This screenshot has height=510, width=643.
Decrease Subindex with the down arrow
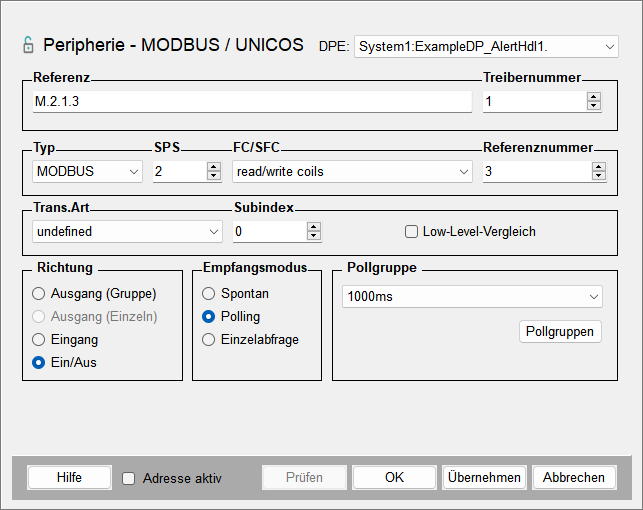coord(314,236)
